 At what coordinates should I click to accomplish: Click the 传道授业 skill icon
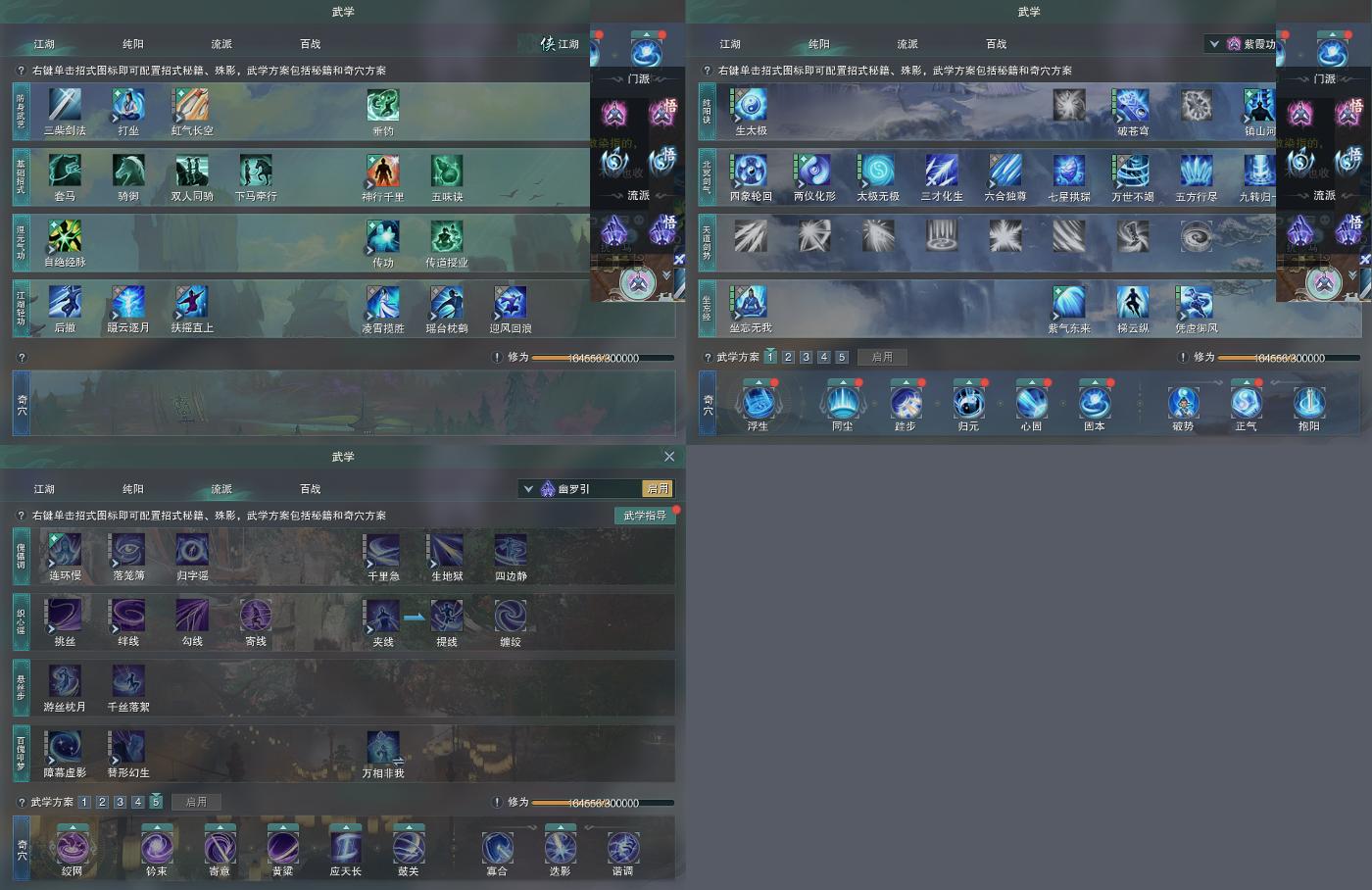pyautogui.click(x=447, y=237)
